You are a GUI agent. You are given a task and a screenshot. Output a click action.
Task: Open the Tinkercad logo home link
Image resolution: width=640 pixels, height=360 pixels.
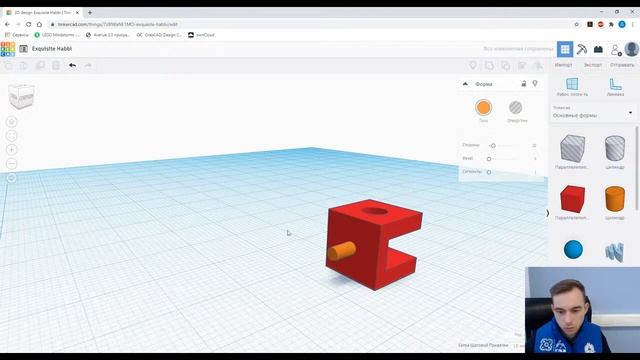pos(8,49)
